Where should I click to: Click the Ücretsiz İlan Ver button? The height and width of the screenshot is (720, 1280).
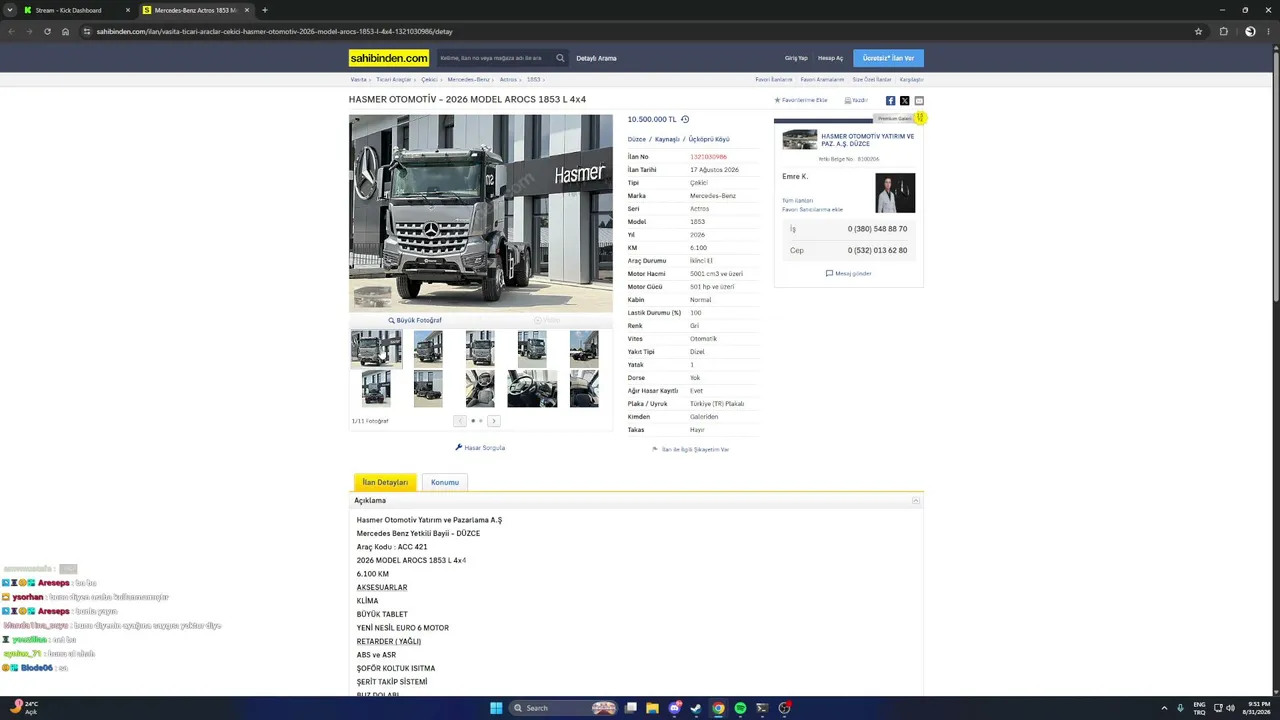click(x=889, y=58)
